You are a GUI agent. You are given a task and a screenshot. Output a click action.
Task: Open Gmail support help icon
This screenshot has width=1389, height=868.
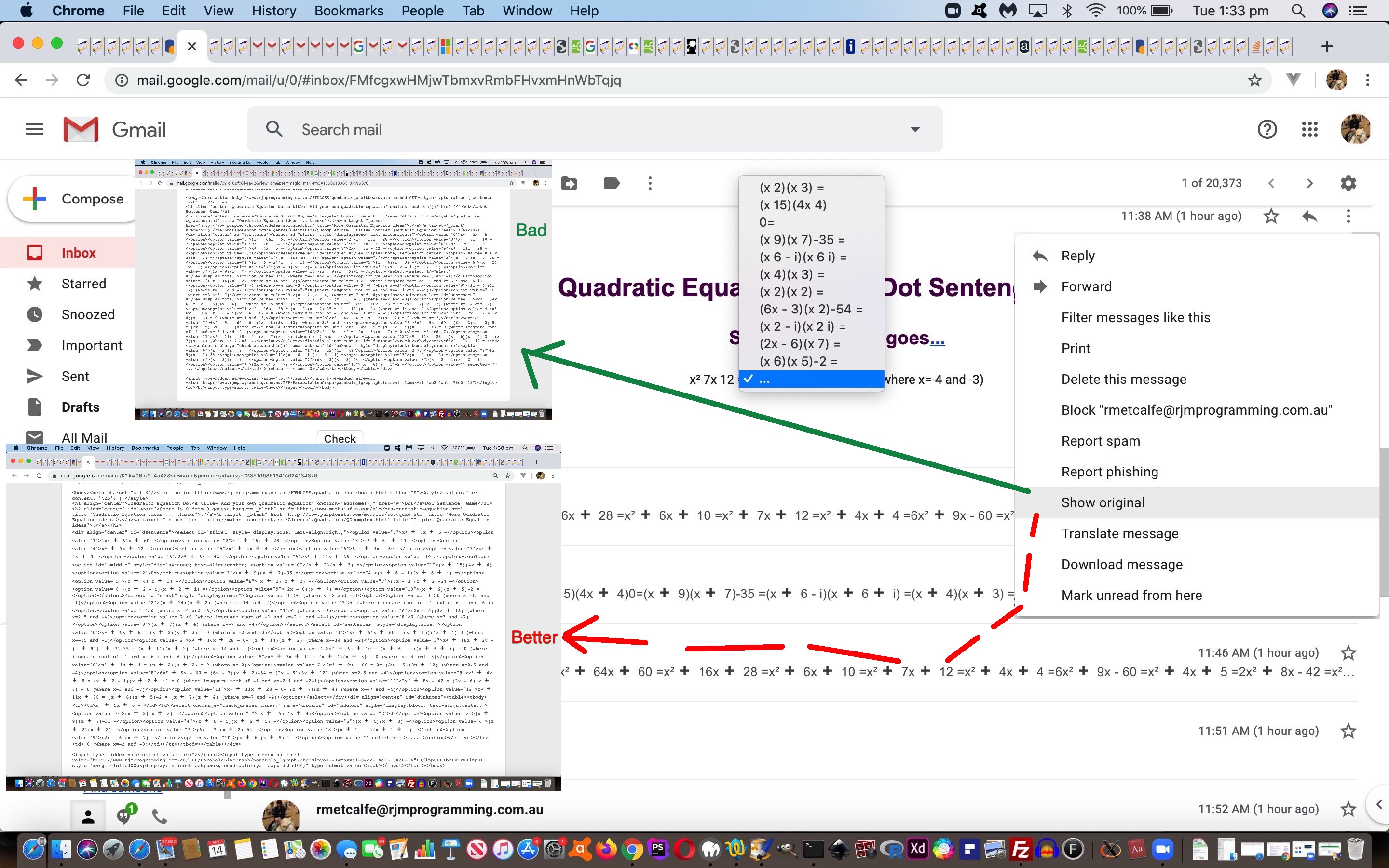pos(1267,130)
